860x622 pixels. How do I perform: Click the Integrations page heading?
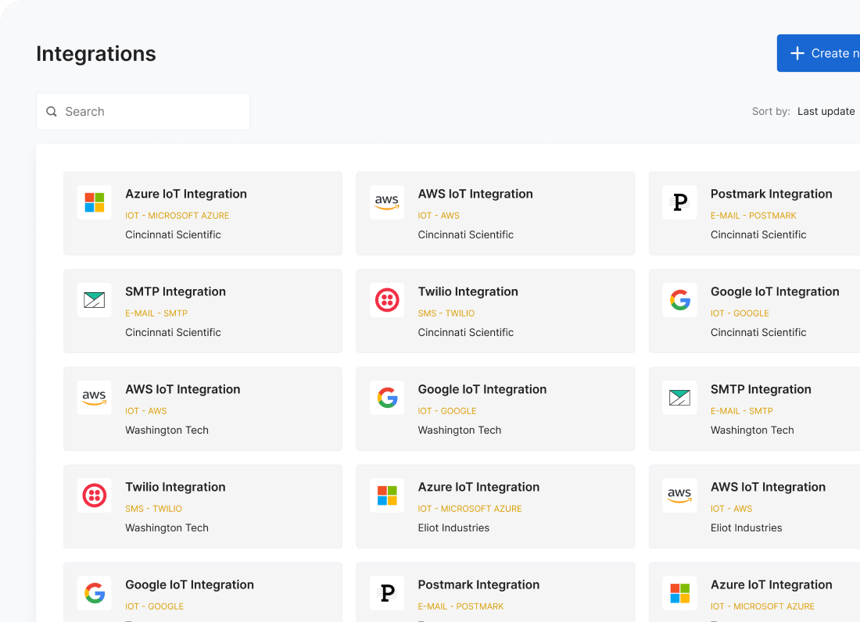pos(96,54)
